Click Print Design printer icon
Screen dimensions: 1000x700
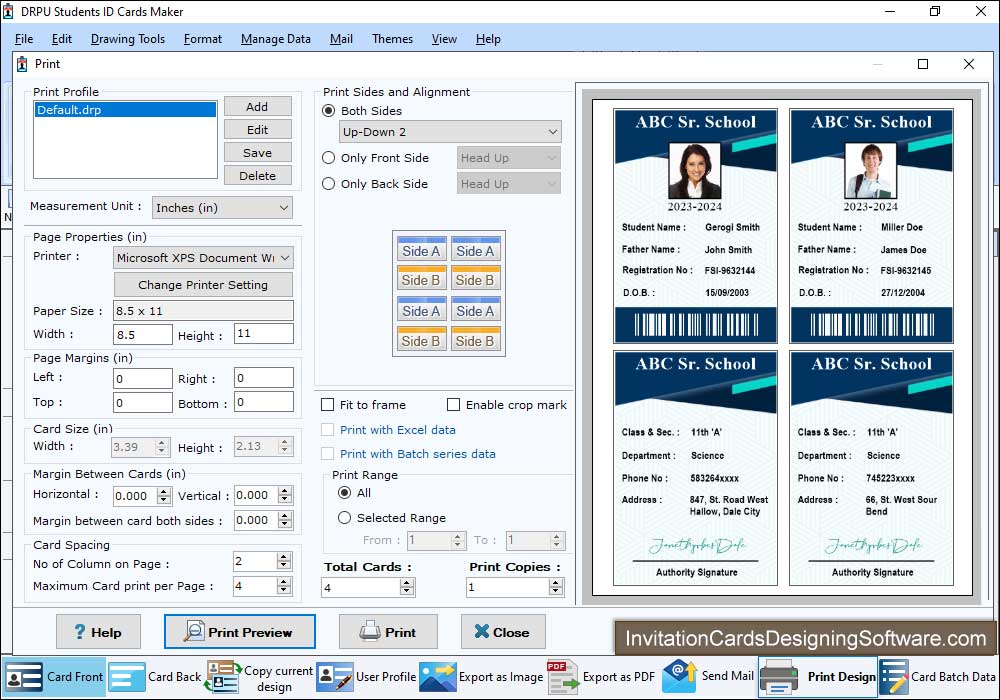point(779,676)
